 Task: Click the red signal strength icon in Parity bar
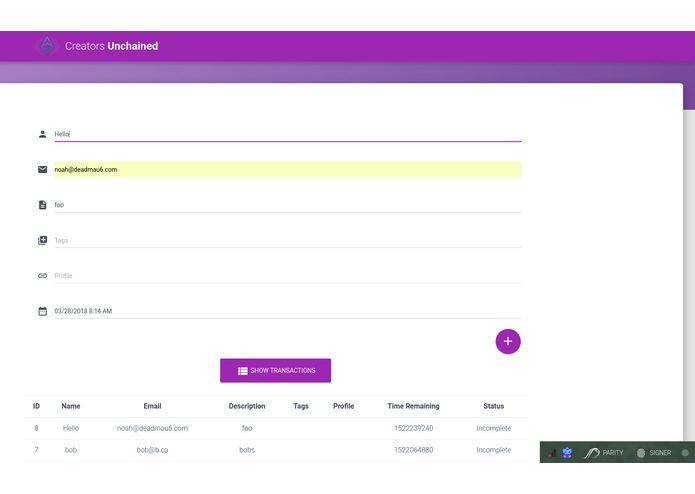[x=551, y=453]
